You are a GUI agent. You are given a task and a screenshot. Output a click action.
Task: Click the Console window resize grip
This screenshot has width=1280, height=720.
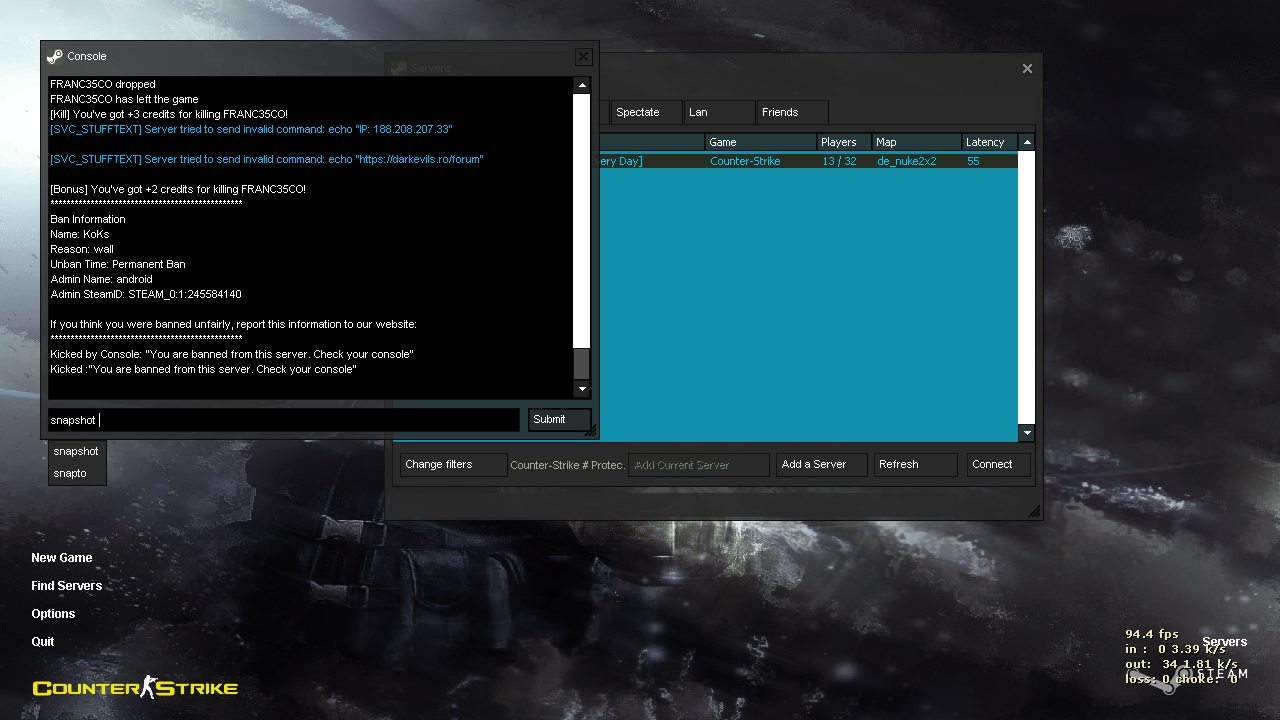[591, 430]
